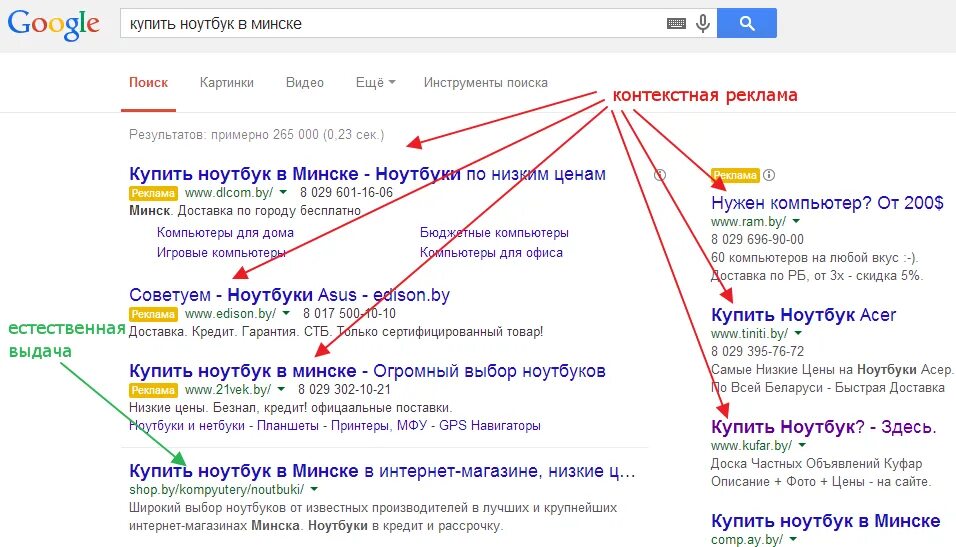The image size is (956, 547).
Task: Switch to the Видео tab
Action: click(x=305, y=82)
